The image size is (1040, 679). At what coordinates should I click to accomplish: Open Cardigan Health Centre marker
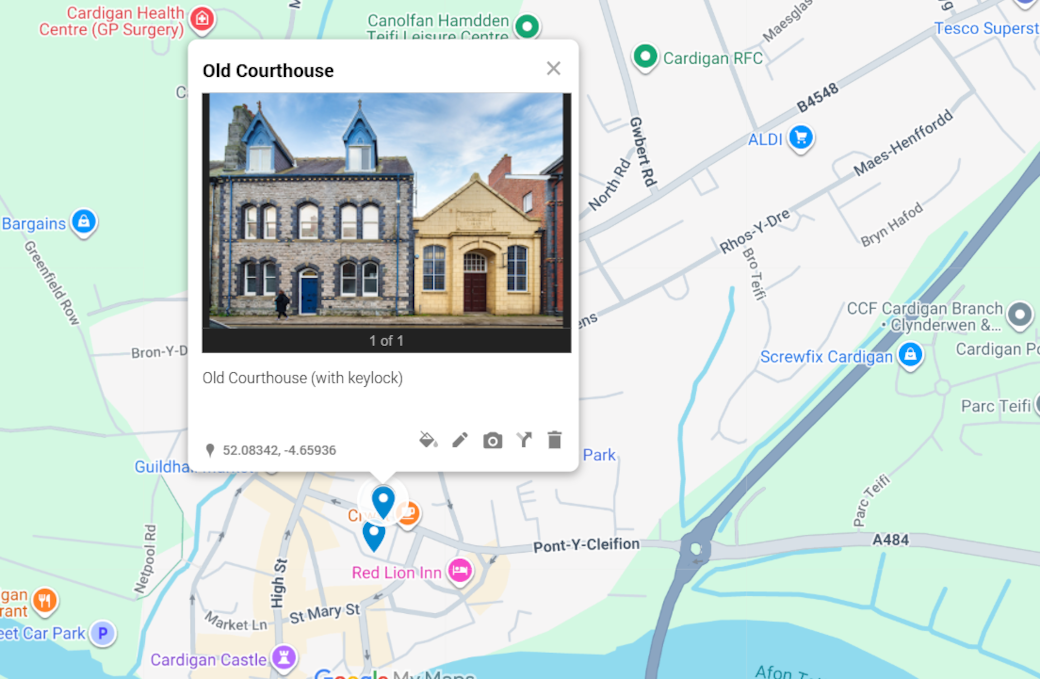(202, 19)
